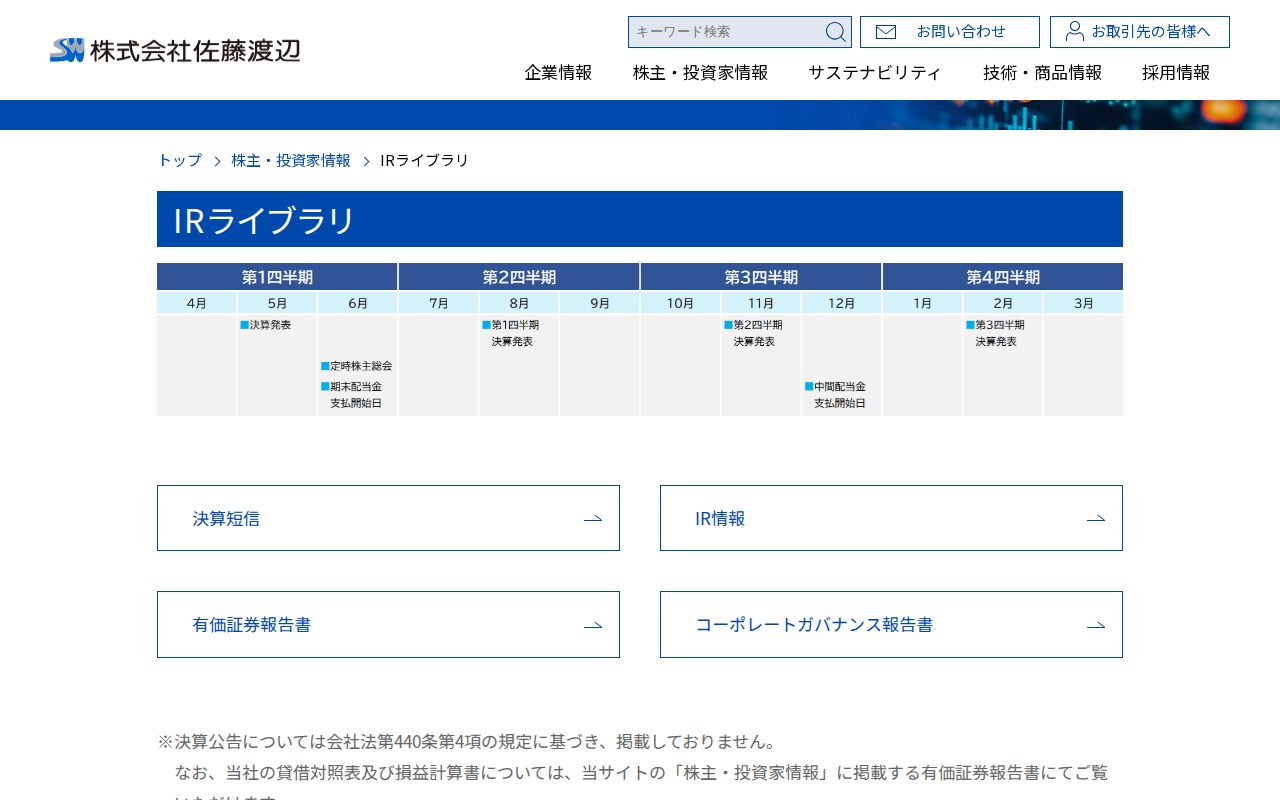Click the 株式会社佐藤渡辺 logo
Viewport: 1280px width, 800px height.
tap(175, 50)
